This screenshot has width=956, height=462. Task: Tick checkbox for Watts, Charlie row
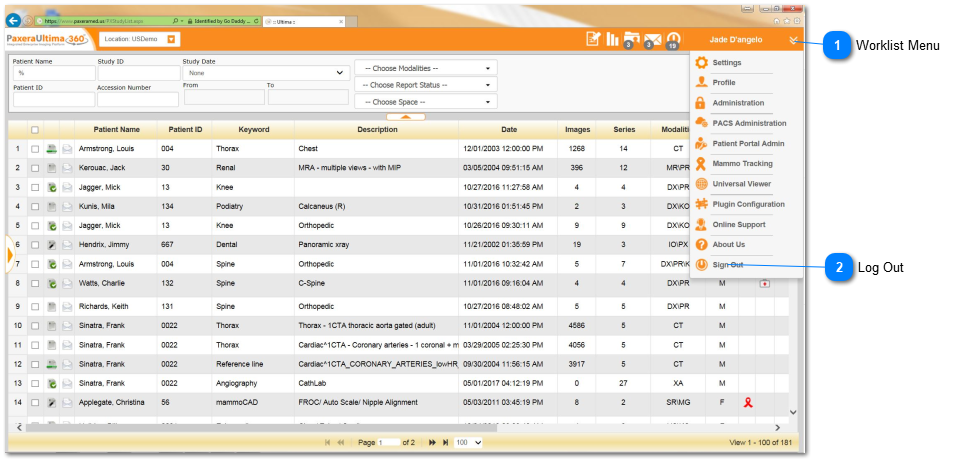35,283
